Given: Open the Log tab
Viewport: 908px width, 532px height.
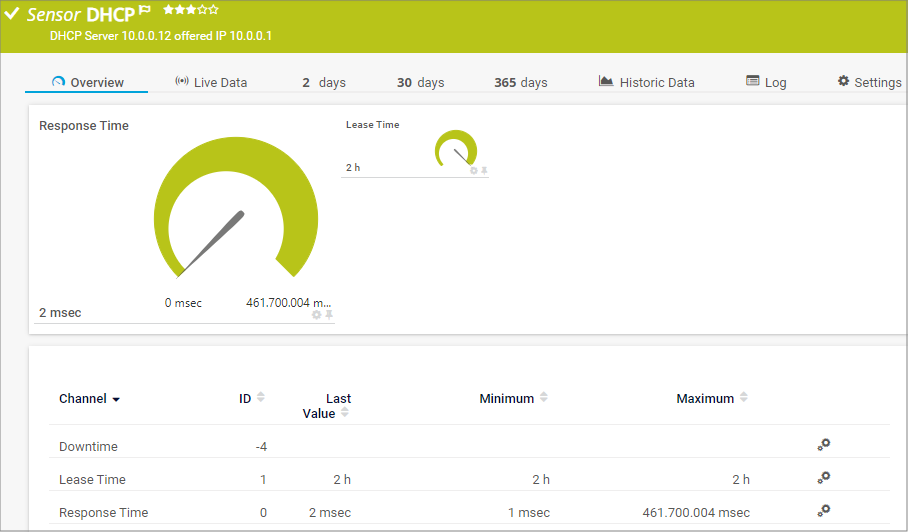Looking at the screenshot, I should click(766, 82).
